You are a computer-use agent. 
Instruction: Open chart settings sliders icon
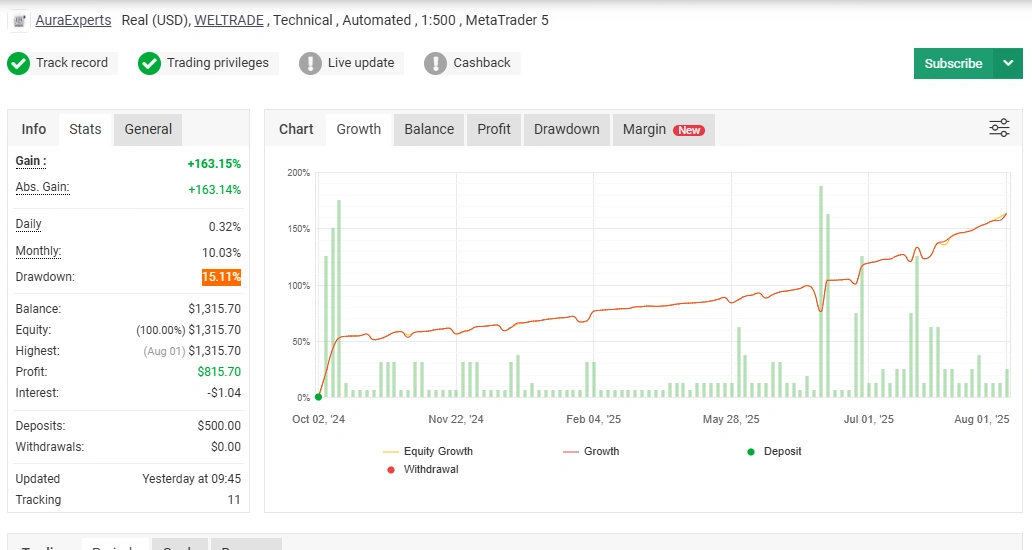click(x=999, y=128)
